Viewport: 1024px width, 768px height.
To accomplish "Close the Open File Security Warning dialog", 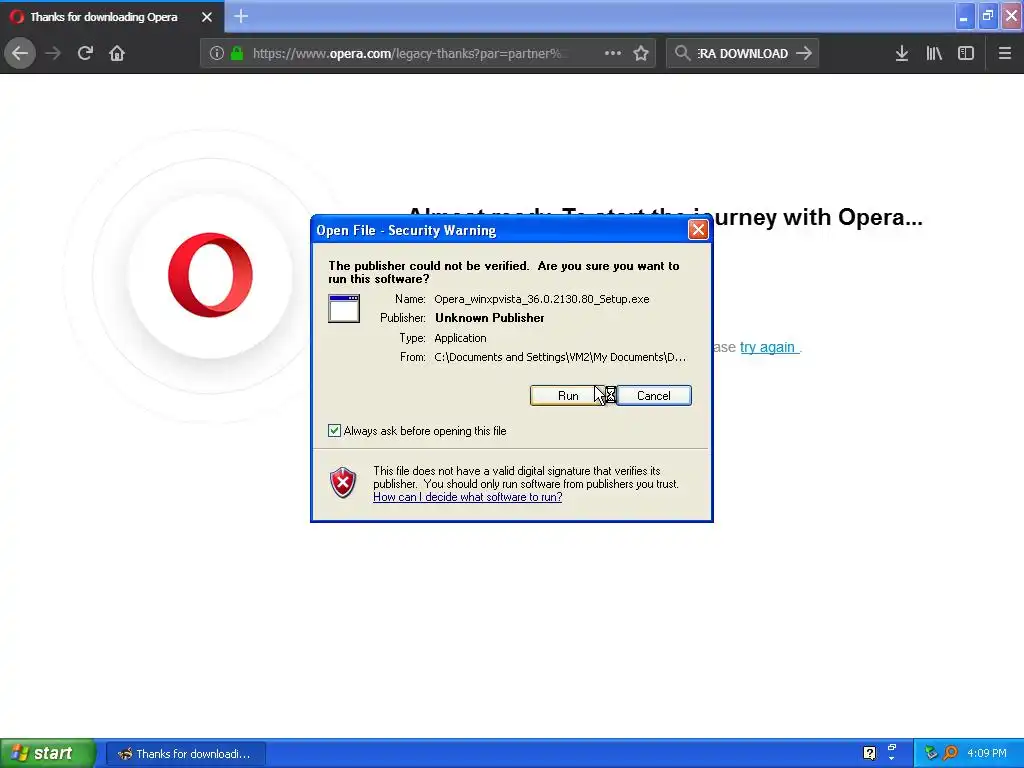I will (x=698, y=230).
